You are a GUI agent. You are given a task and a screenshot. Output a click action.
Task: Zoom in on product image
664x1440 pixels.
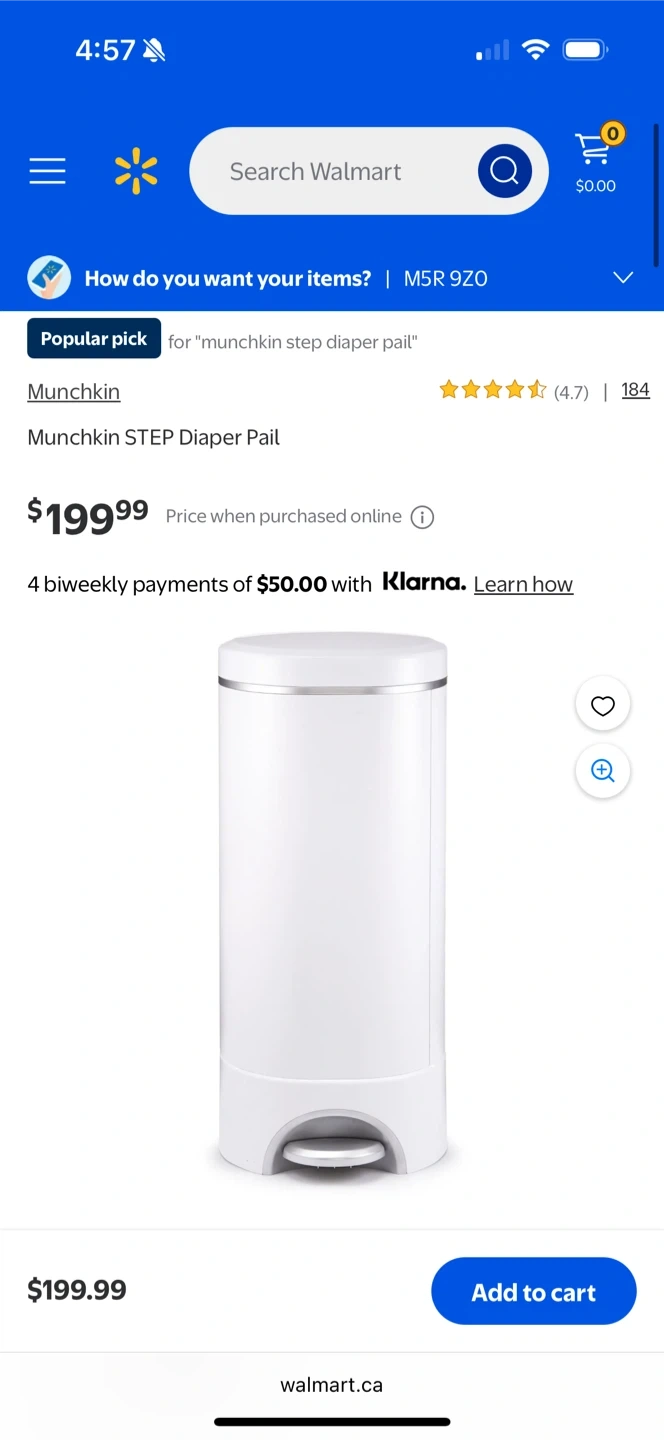coord(602,770)
